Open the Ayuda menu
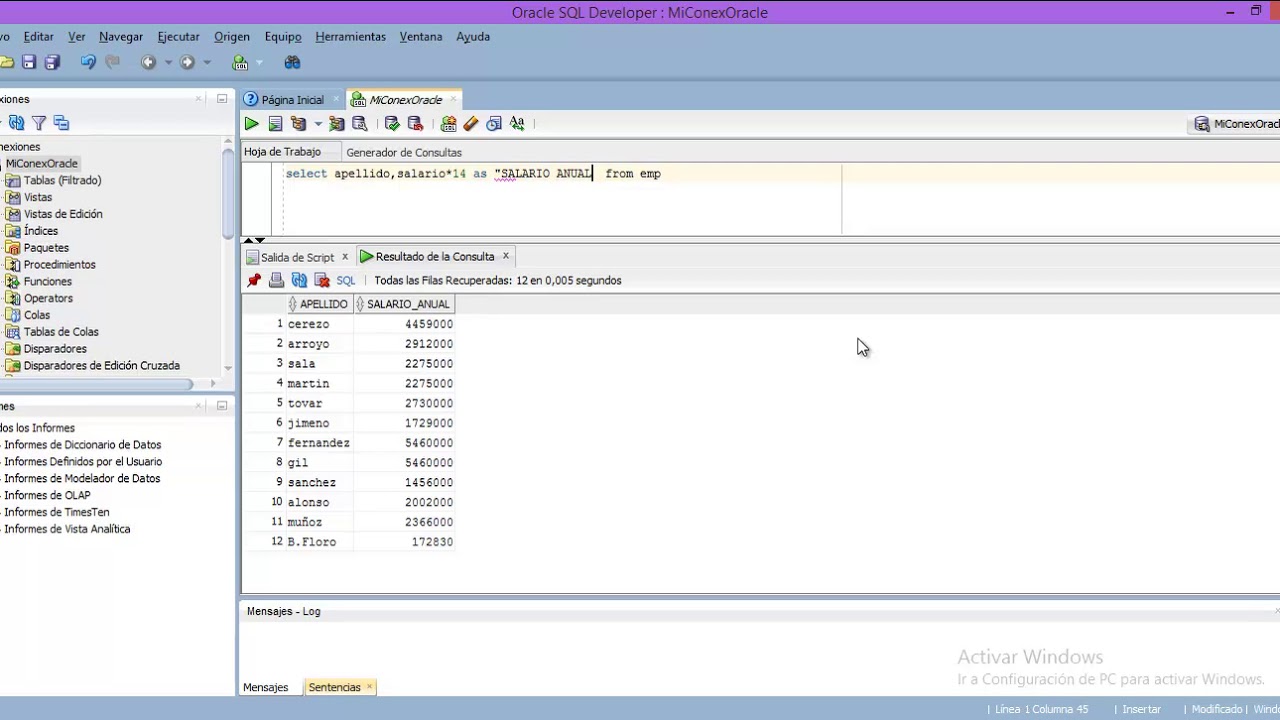The width and height of the screenshot is (1280, 720). [473, 37]
